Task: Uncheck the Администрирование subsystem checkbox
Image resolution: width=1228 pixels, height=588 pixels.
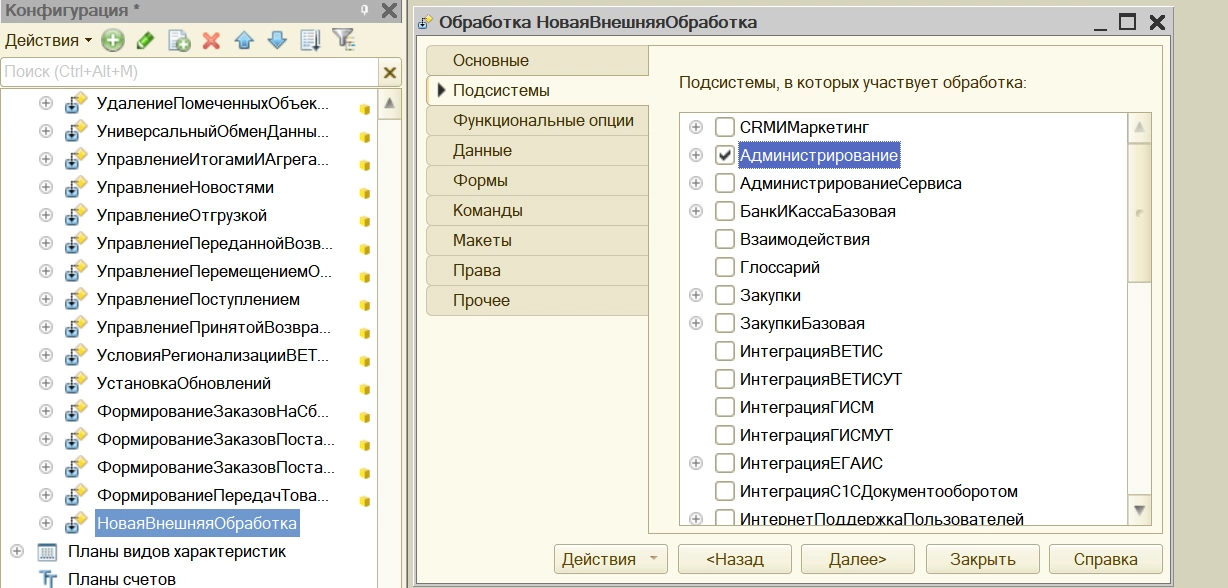Action: [x=725, y=156]
